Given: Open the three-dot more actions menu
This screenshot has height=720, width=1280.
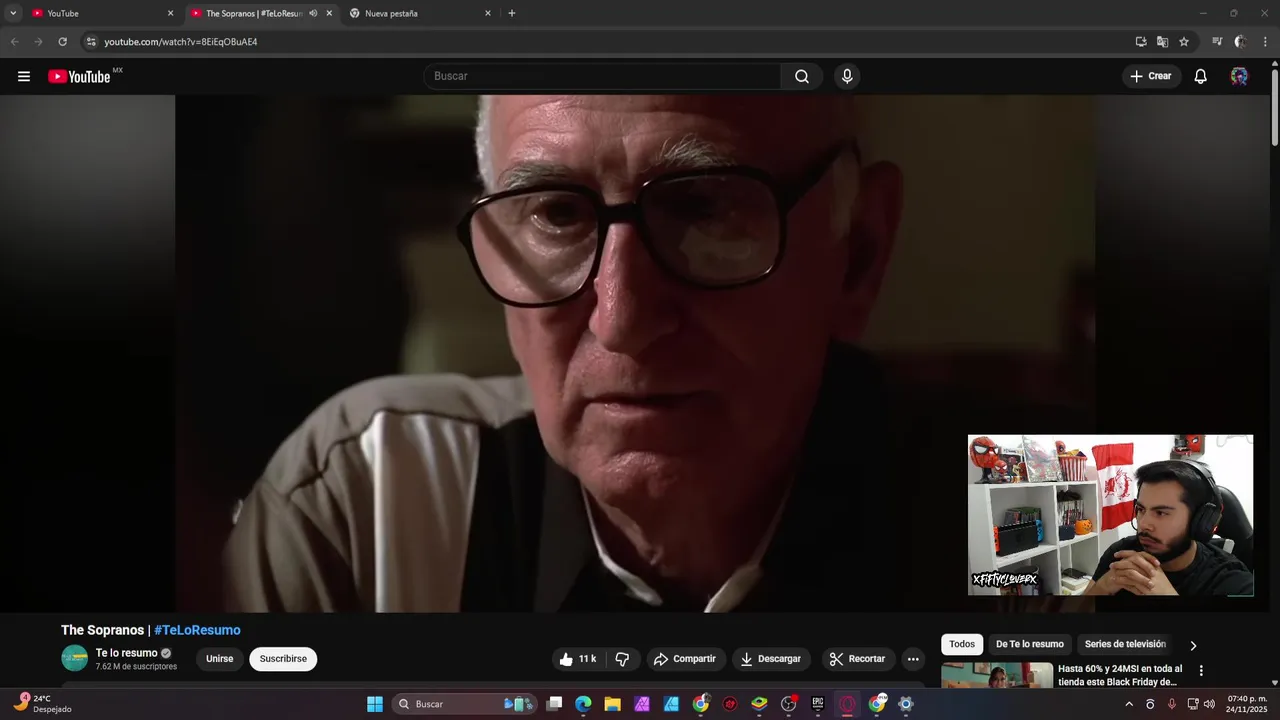Looking at the screenshot, I should (x=913, y=659).
